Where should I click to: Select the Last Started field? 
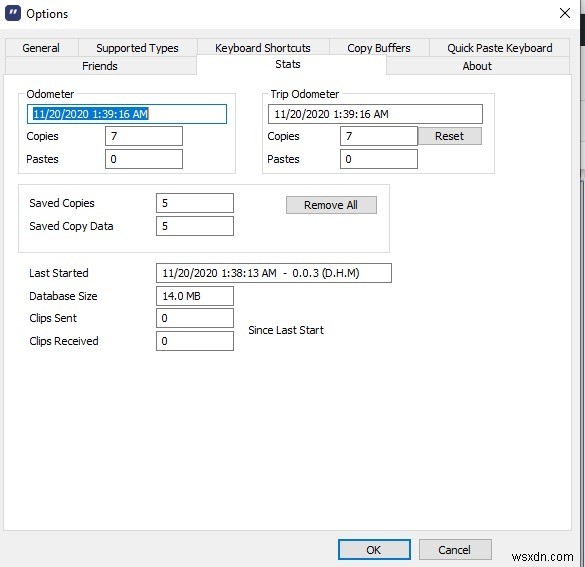coord(274,273)
